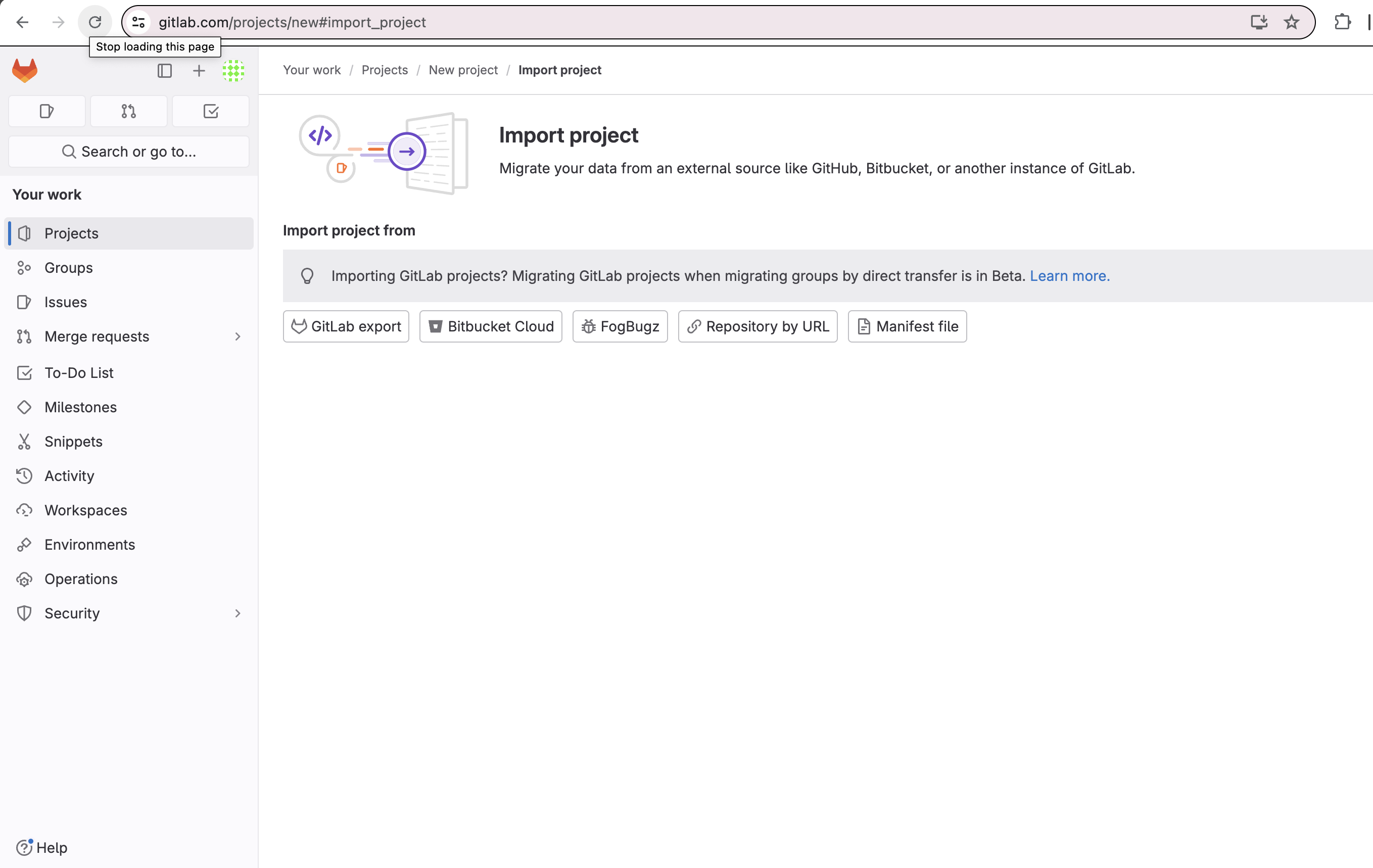Toggle the sidebar collapse icon
This screenshot has width=1373, height=868.
coord(165,71)
